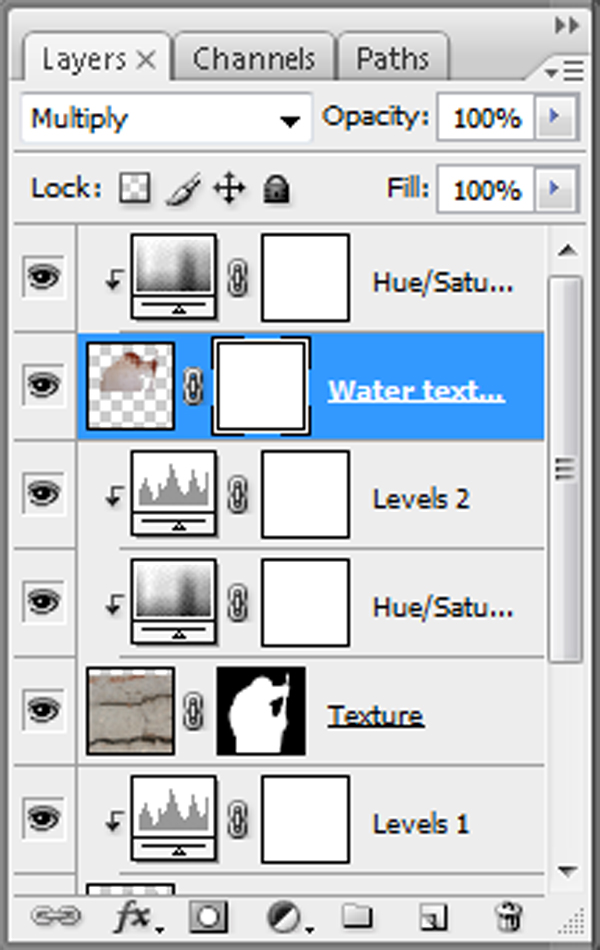This screenshot has width=600, height=950.
Task: Toggle lock all padlock icon
Action: pos(275,188)
